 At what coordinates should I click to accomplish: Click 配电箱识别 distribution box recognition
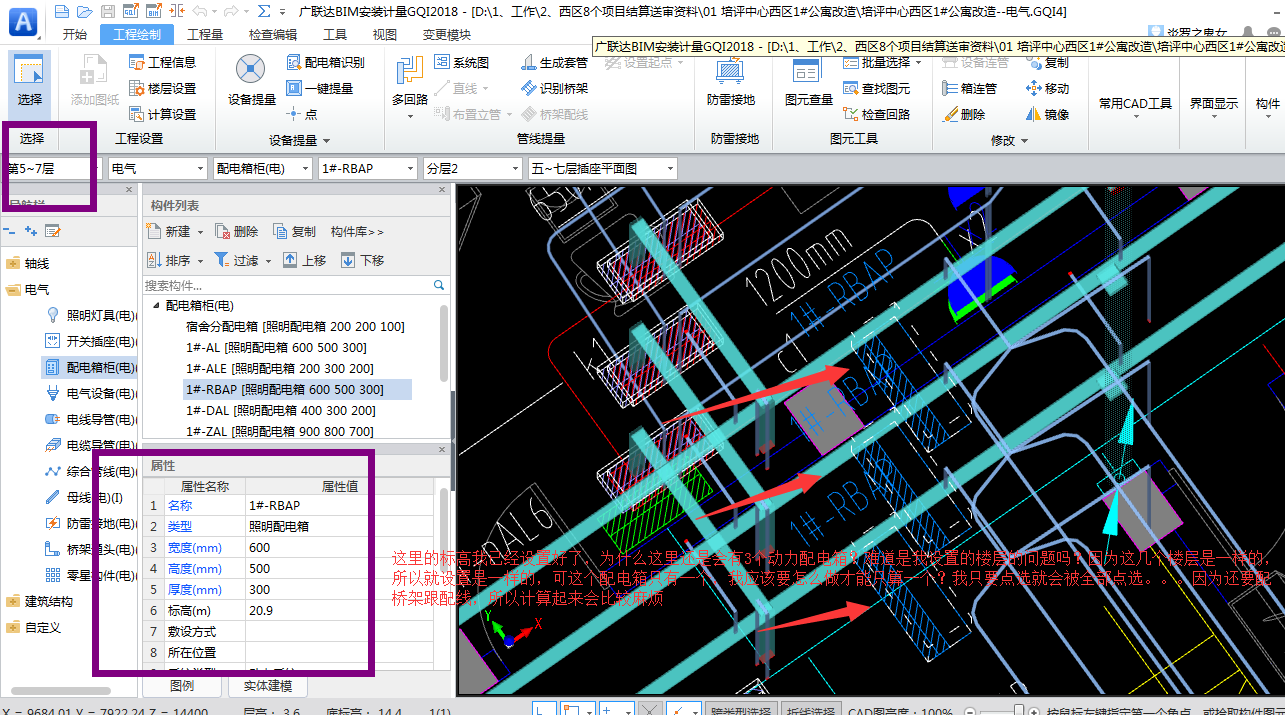click(325, 62)
